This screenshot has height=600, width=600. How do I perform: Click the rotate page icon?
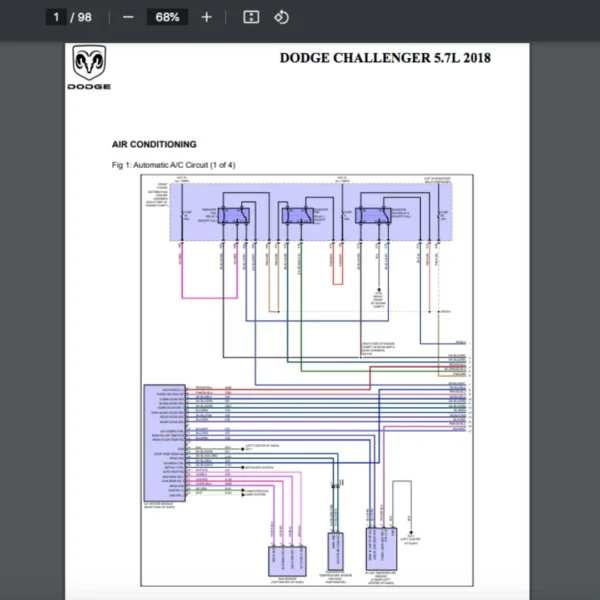281,17
